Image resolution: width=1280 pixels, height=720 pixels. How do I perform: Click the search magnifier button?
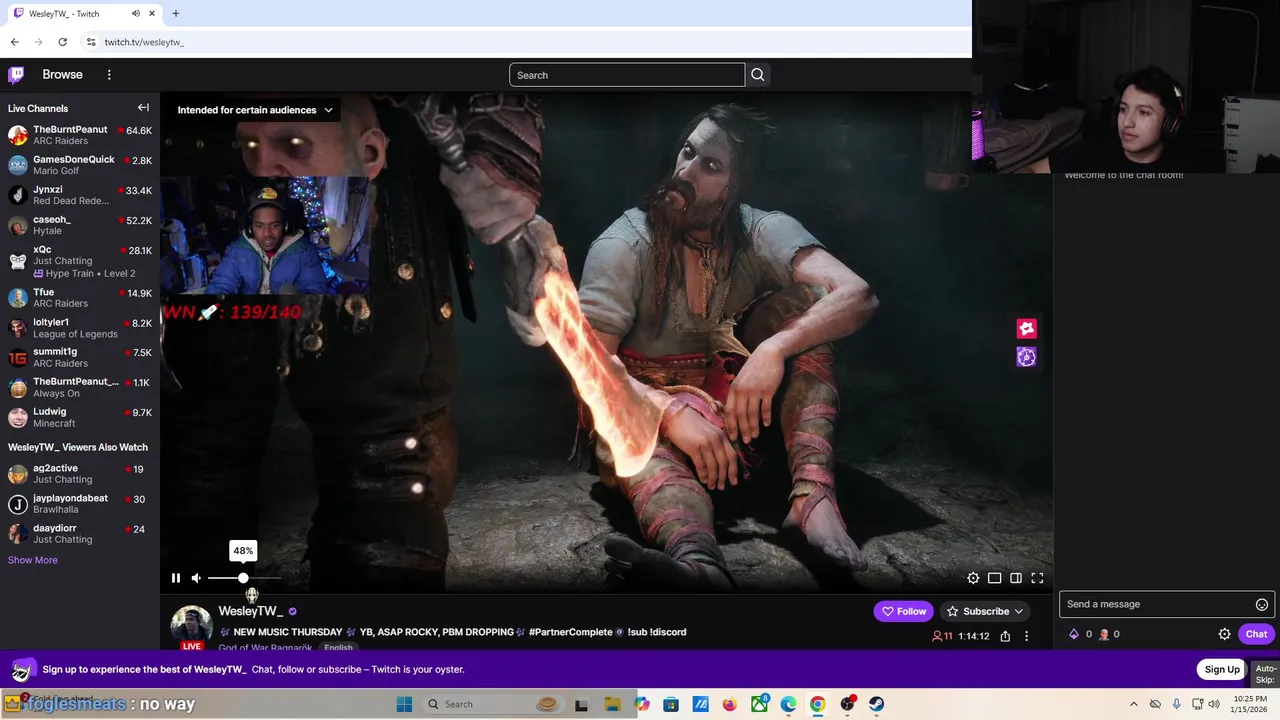[758, 75]
